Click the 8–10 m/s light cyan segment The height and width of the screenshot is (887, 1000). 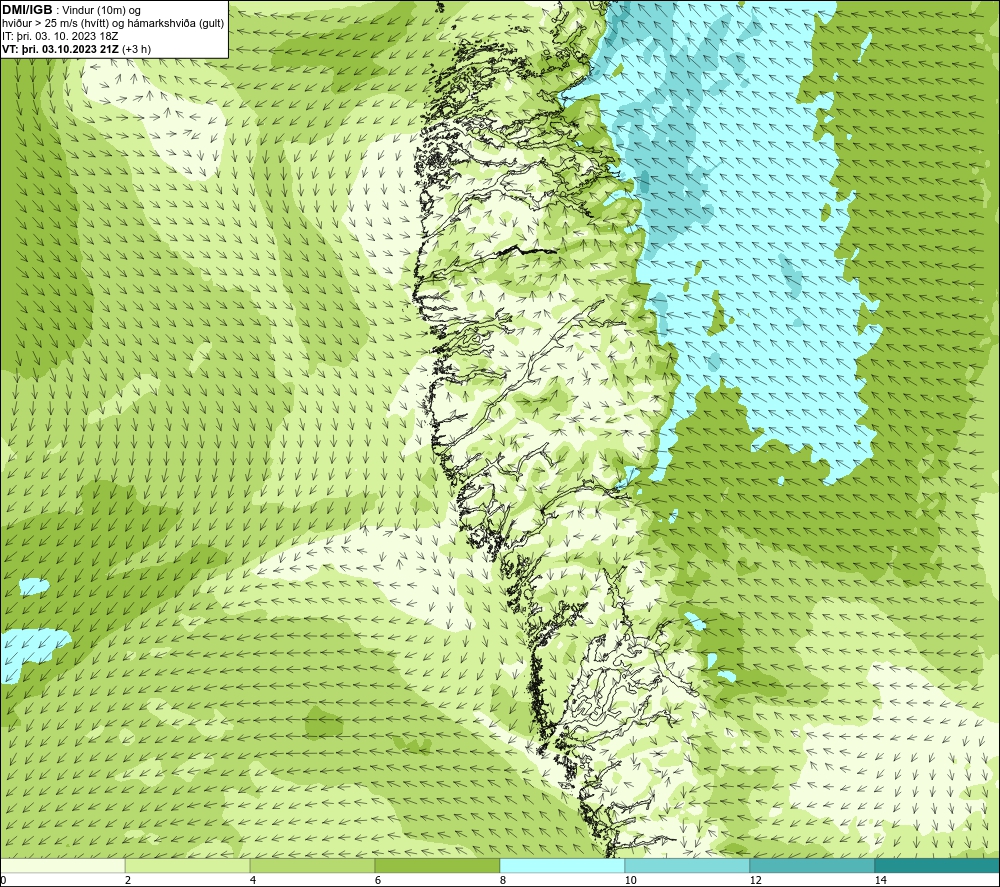point(562,865)
